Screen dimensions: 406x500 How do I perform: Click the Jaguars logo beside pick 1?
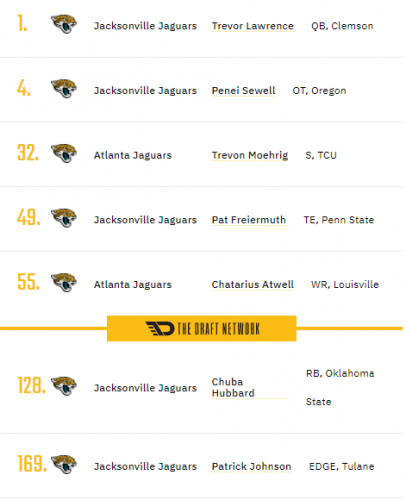click(x=64, y=24)
